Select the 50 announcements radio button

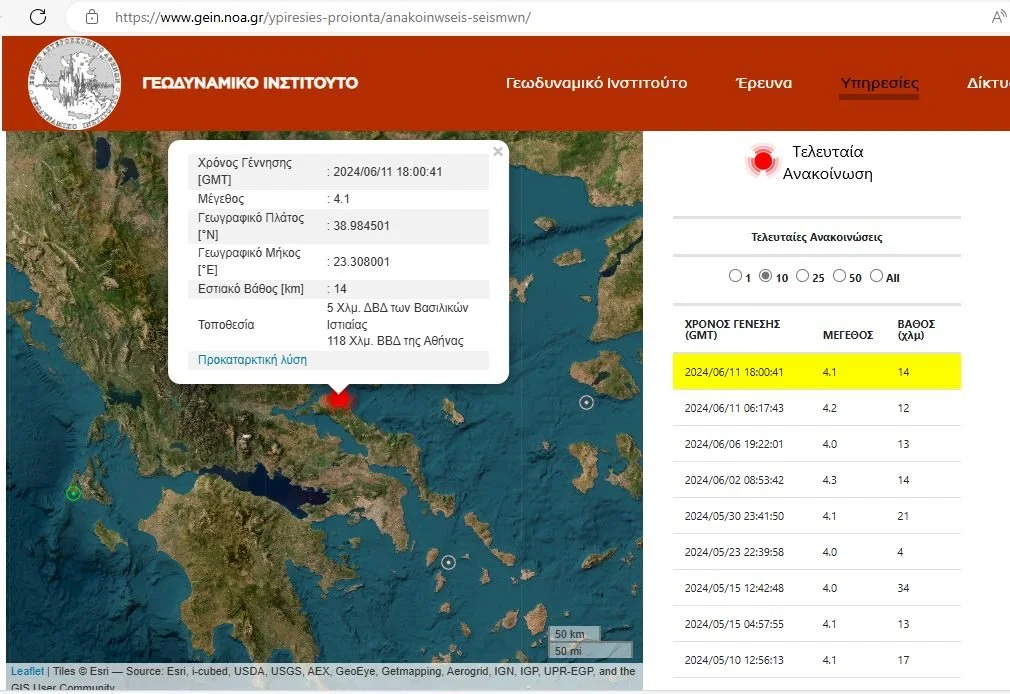pyautogui.click(x=839, y=276)
